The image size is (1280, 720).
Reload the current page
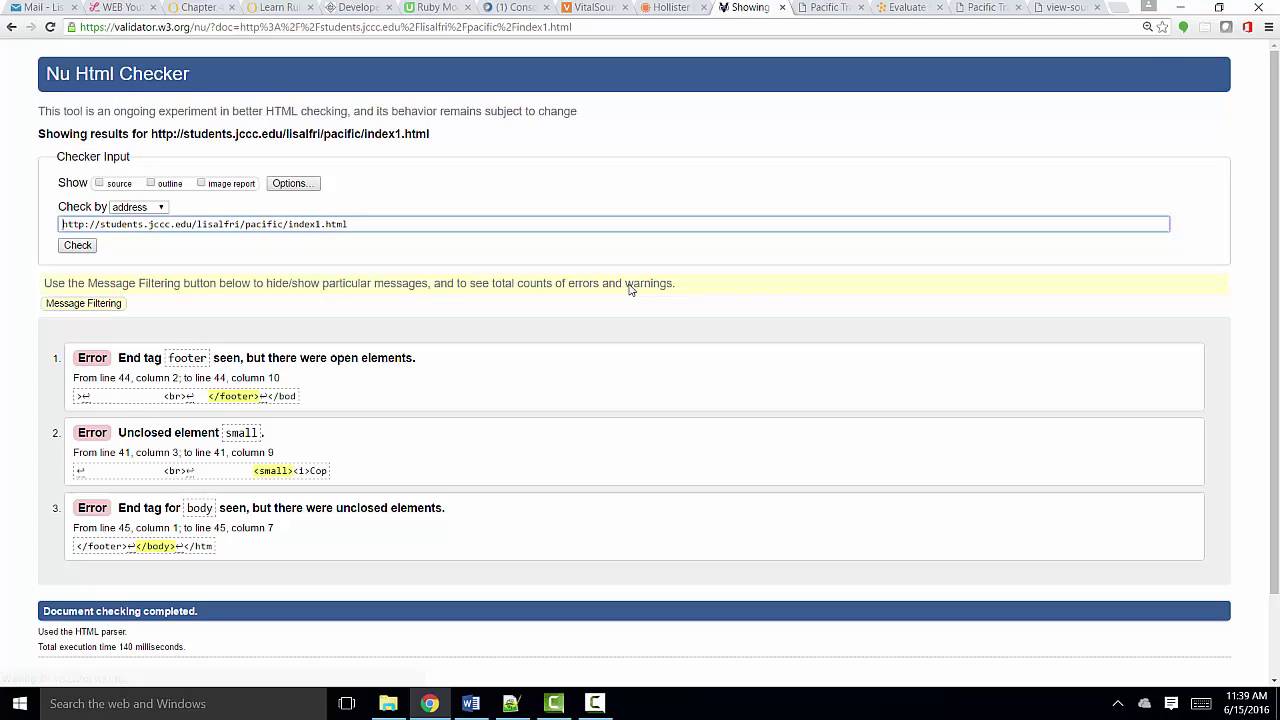click(50, 27)
